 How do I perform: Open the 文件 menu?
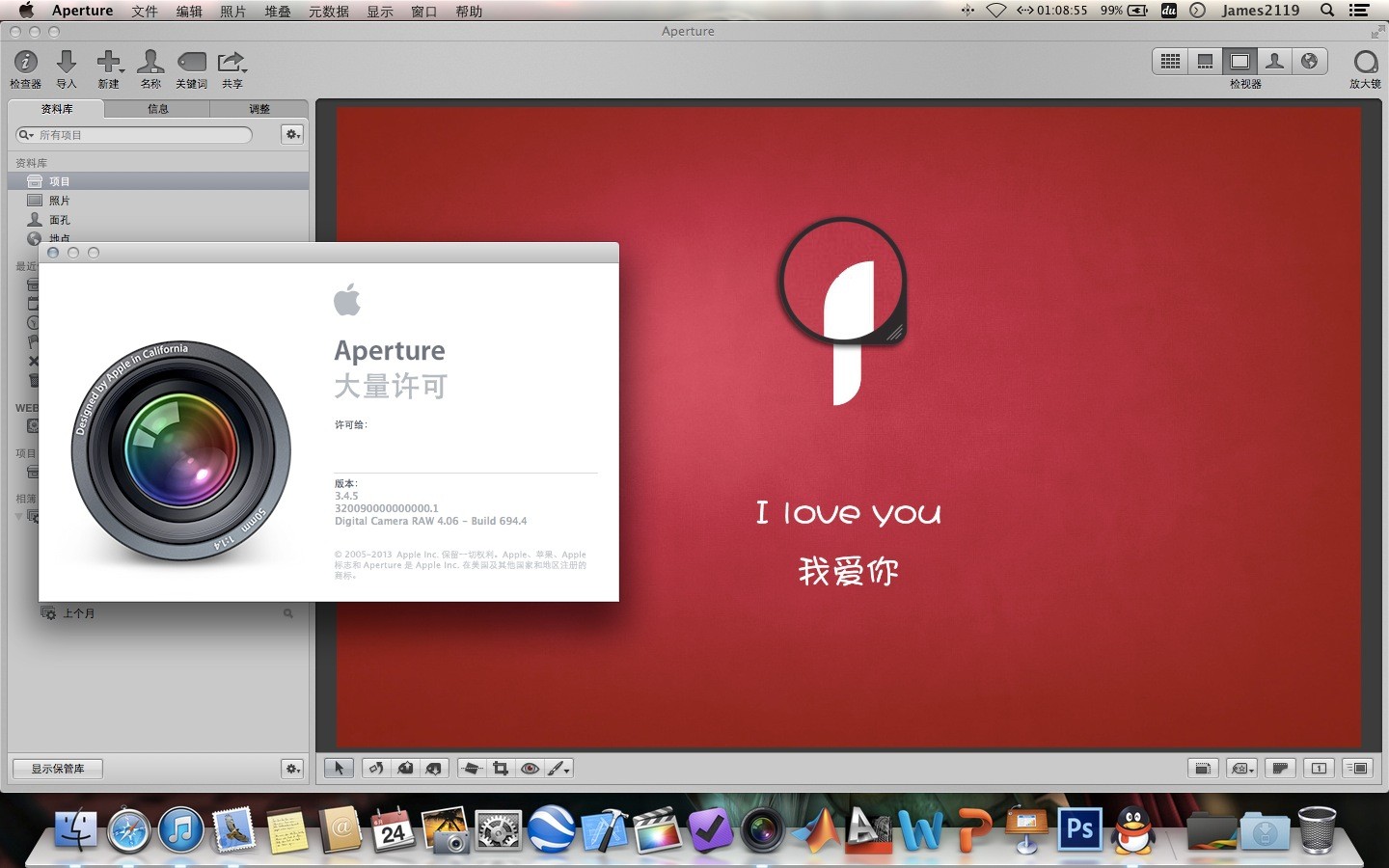coord(145,11)
